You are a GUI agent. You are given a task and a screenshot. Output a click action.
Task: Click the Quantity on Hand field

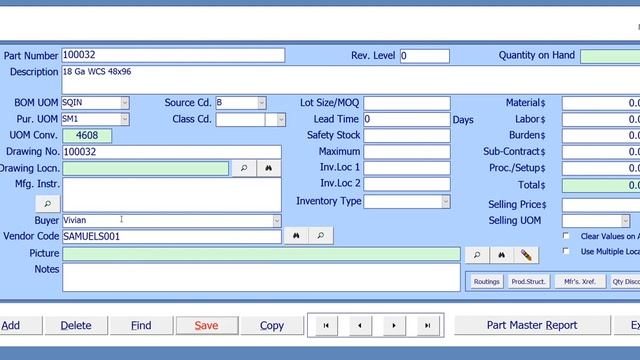point(610,56)
